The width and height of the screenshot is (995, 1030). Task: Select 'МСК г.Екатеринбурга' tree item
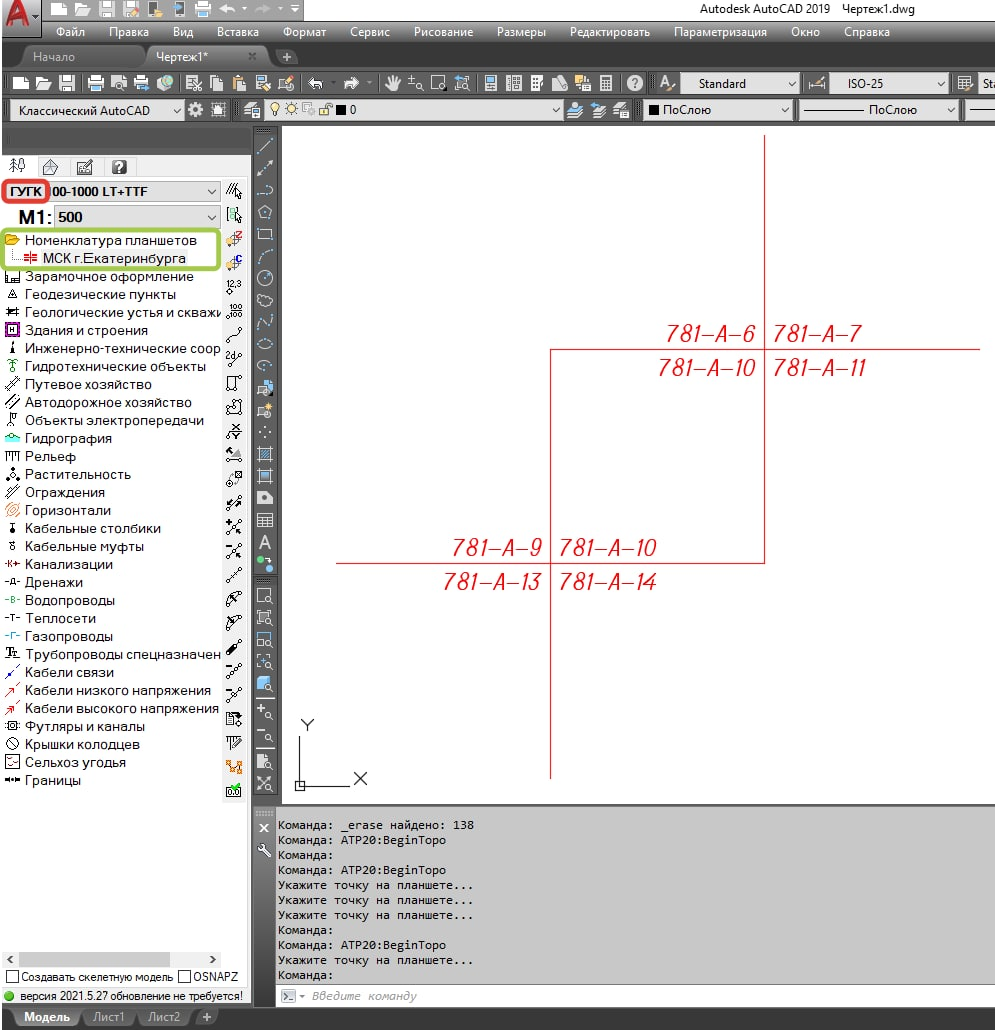click(113, 258)
